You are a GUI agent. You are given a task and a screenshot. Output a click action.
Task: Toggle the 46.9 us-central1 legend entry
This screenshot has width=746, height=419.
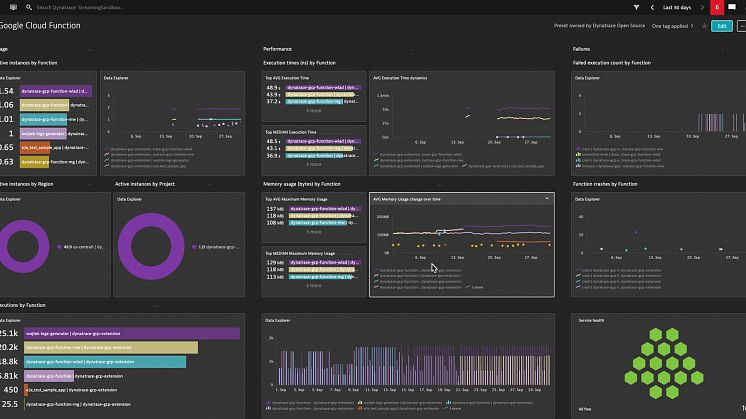point(81,247)
